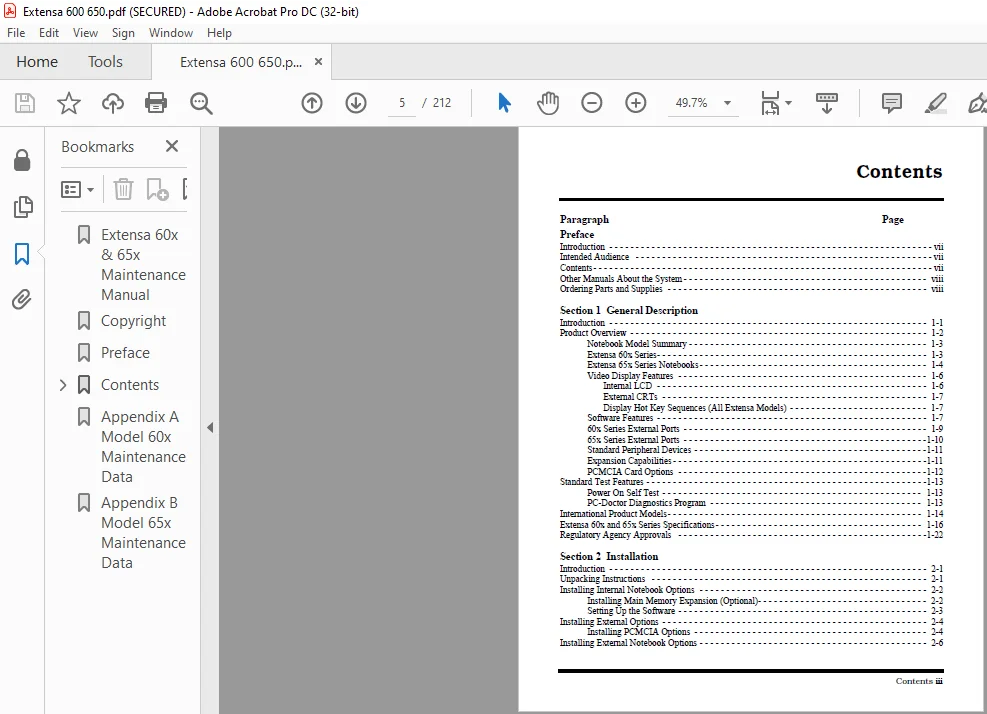Click 'Power On Self Test' contents entry

tap(623, 492)
